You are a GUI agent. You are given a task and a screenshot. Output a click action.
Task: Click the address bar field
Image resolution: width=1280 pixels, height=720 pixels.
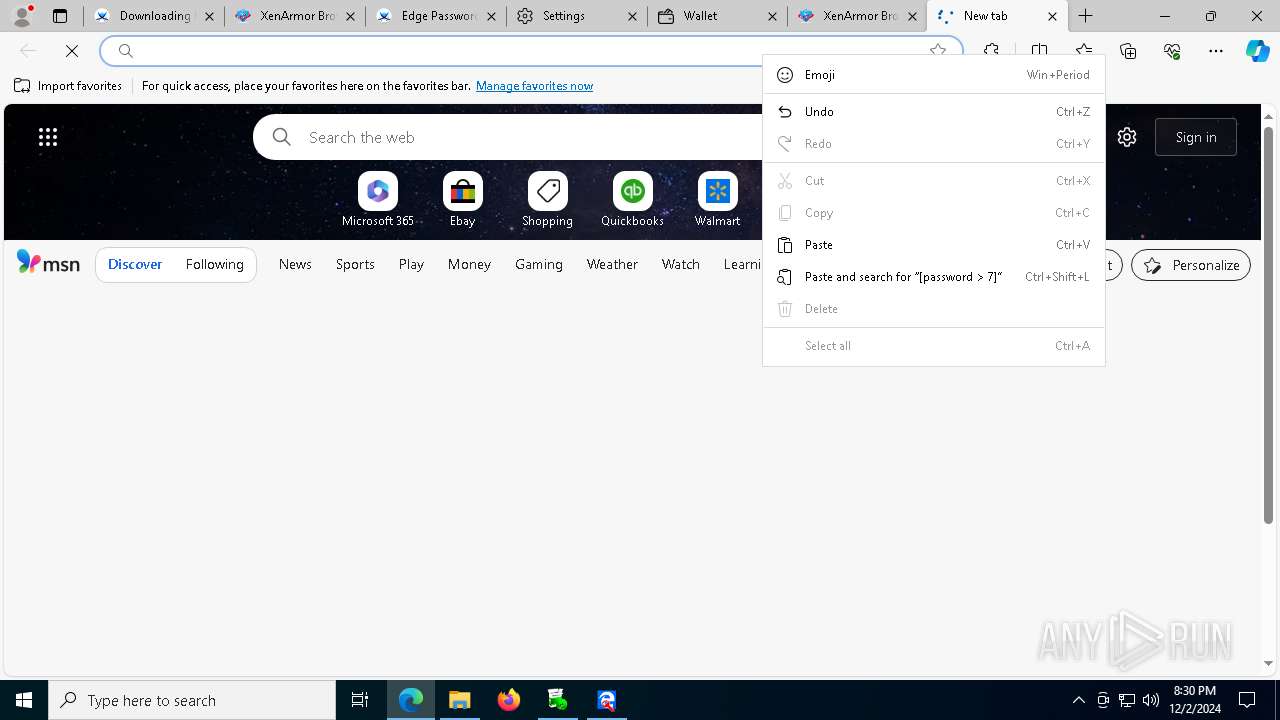531,51
